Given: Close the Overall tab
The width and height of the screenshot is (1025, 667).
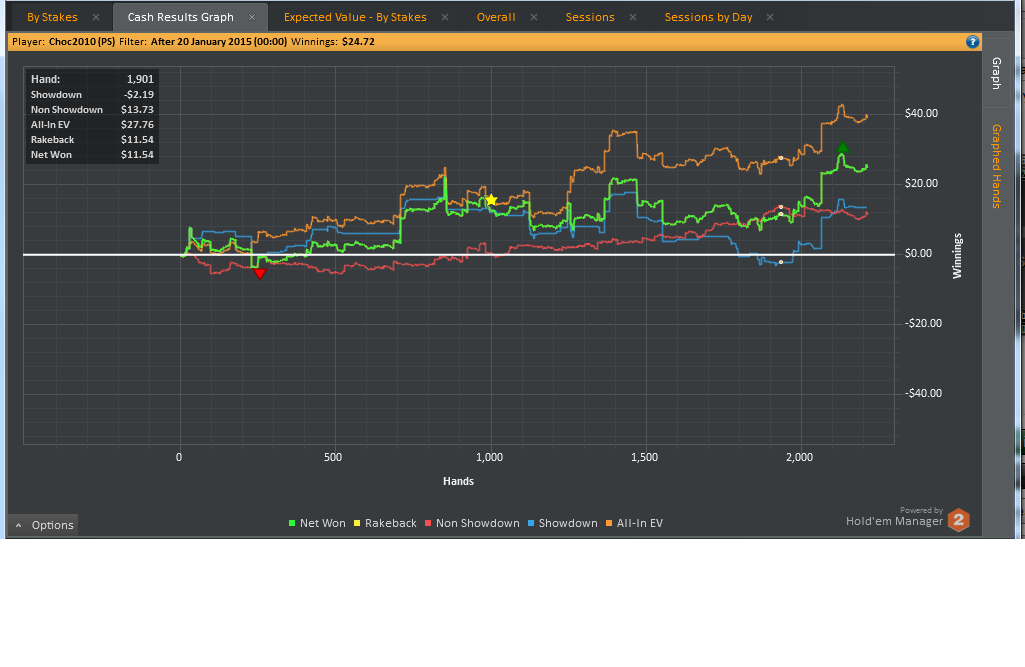Looking at the screenshot, I should 534,17.
